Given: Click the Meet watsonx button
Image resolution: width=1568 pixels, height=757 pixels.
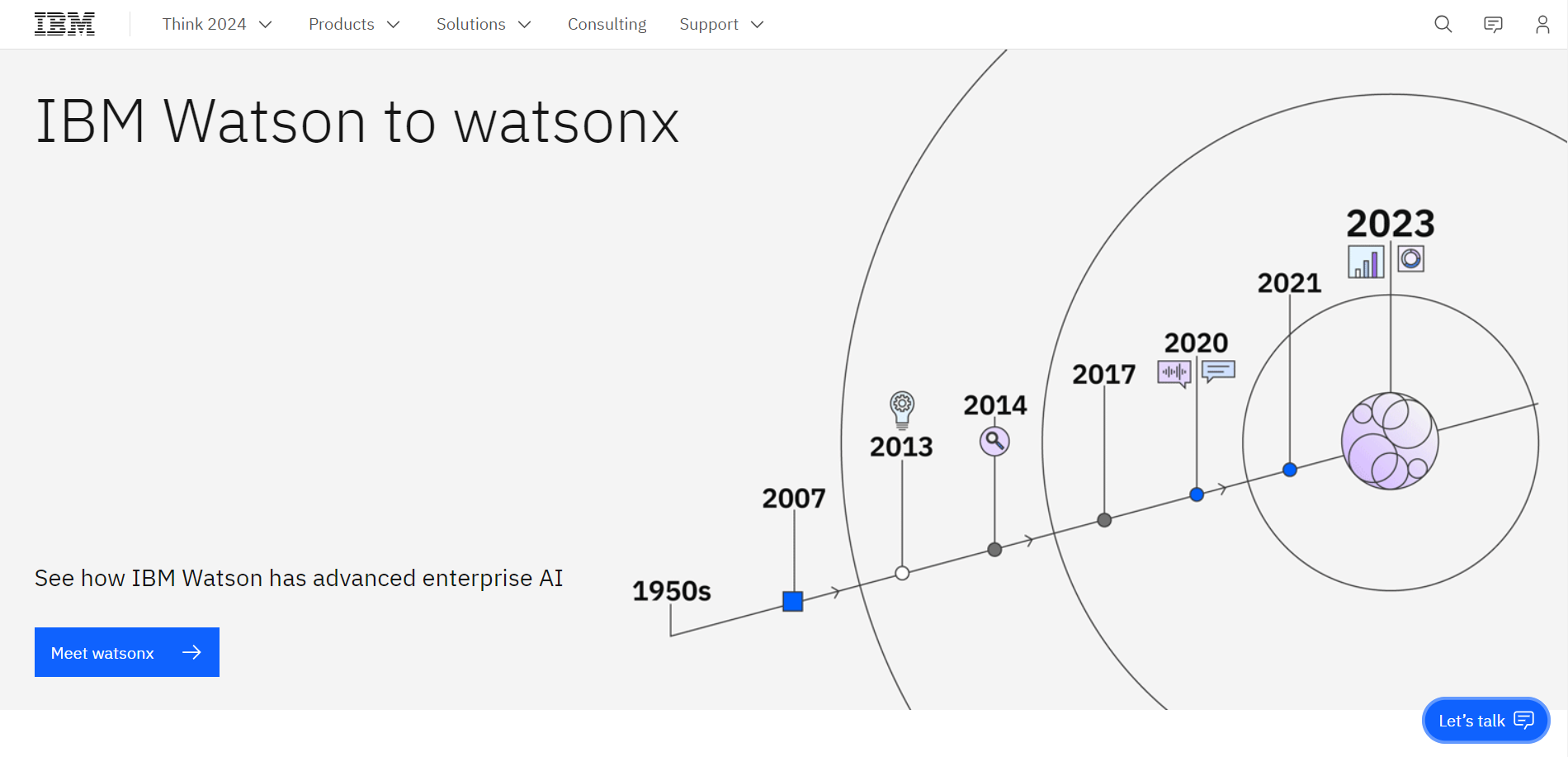Looking at the screenshot, I should point(125,652).
